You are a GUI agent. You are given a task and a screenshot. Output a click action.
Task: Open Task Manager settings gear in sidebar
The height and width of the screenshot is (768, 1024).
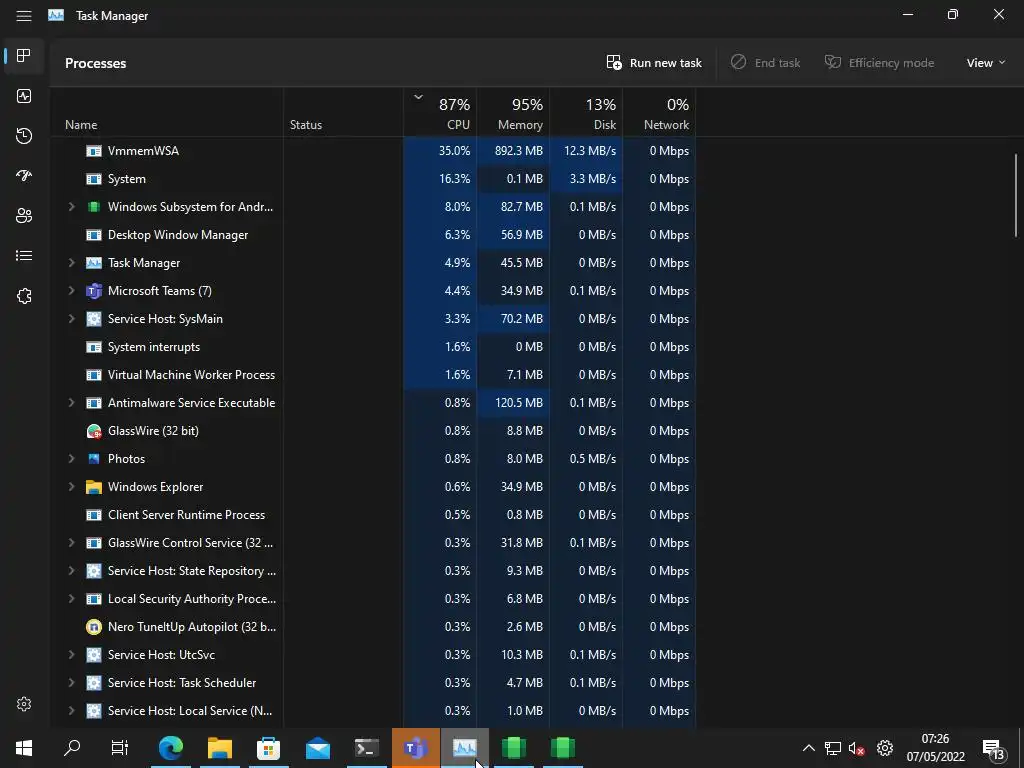tap(24, 704)
